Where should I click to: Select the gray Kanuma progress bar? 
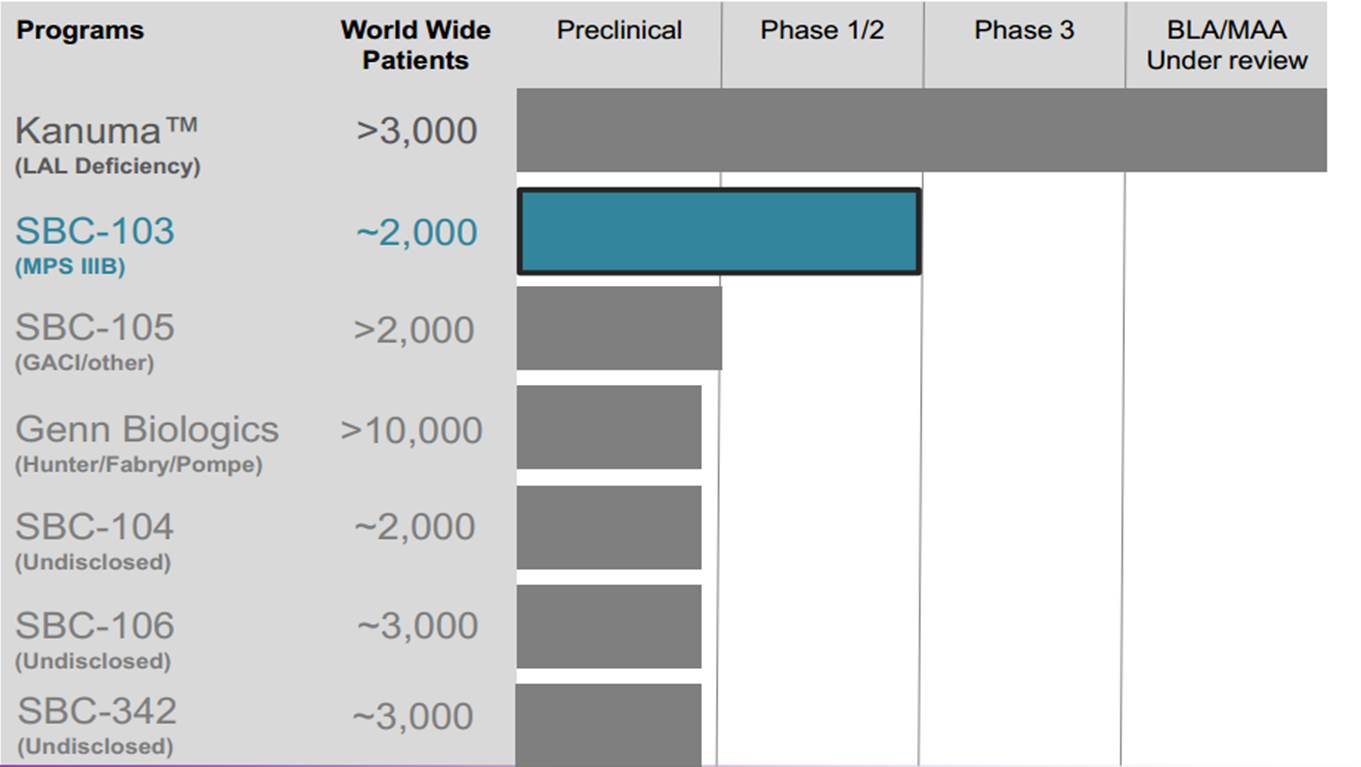click(x=921, y=130)
